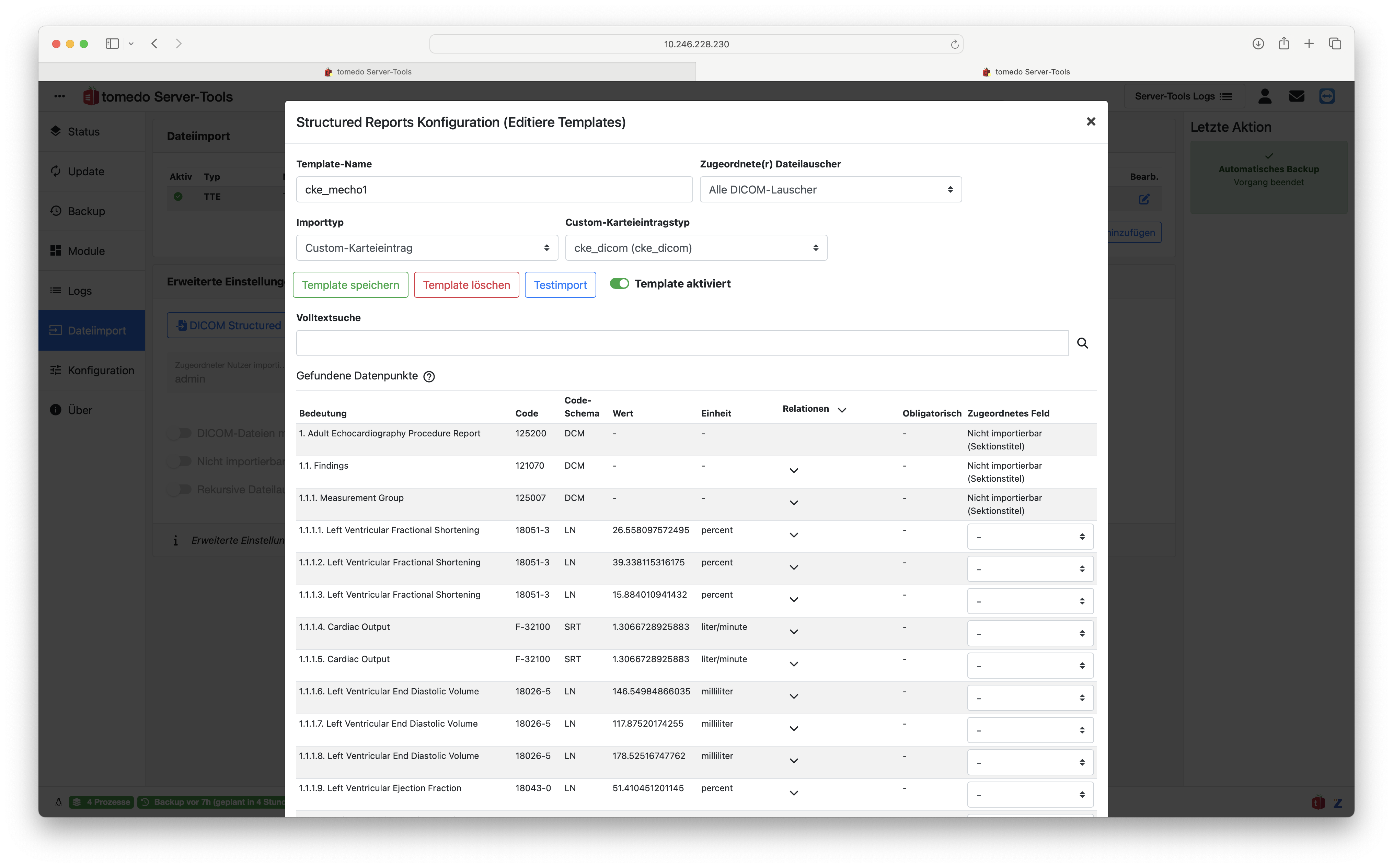The image size is (1393, 868).
Task: Click the edit pencil icon for TTE row
Action: [1144, 199]
